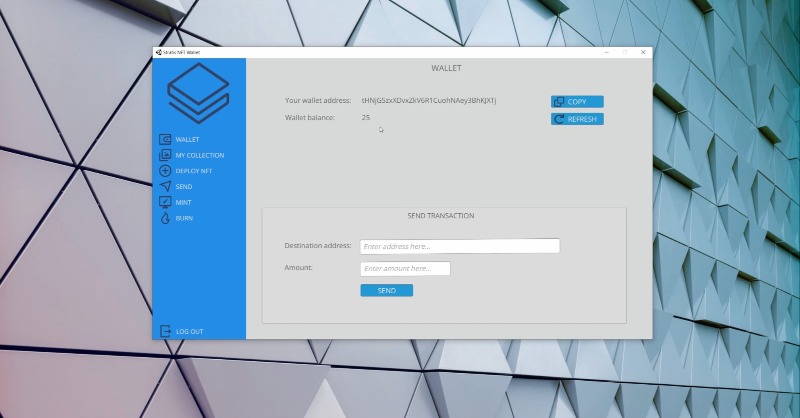Open the WALLET menu label
800x418 pixels.
187,139
